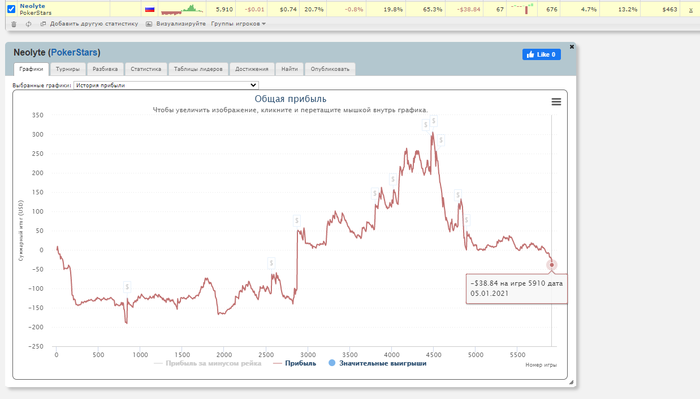Open the PokerStars link in panel title
This screenshot has height=399, width=700.
[x=74, y=53]
